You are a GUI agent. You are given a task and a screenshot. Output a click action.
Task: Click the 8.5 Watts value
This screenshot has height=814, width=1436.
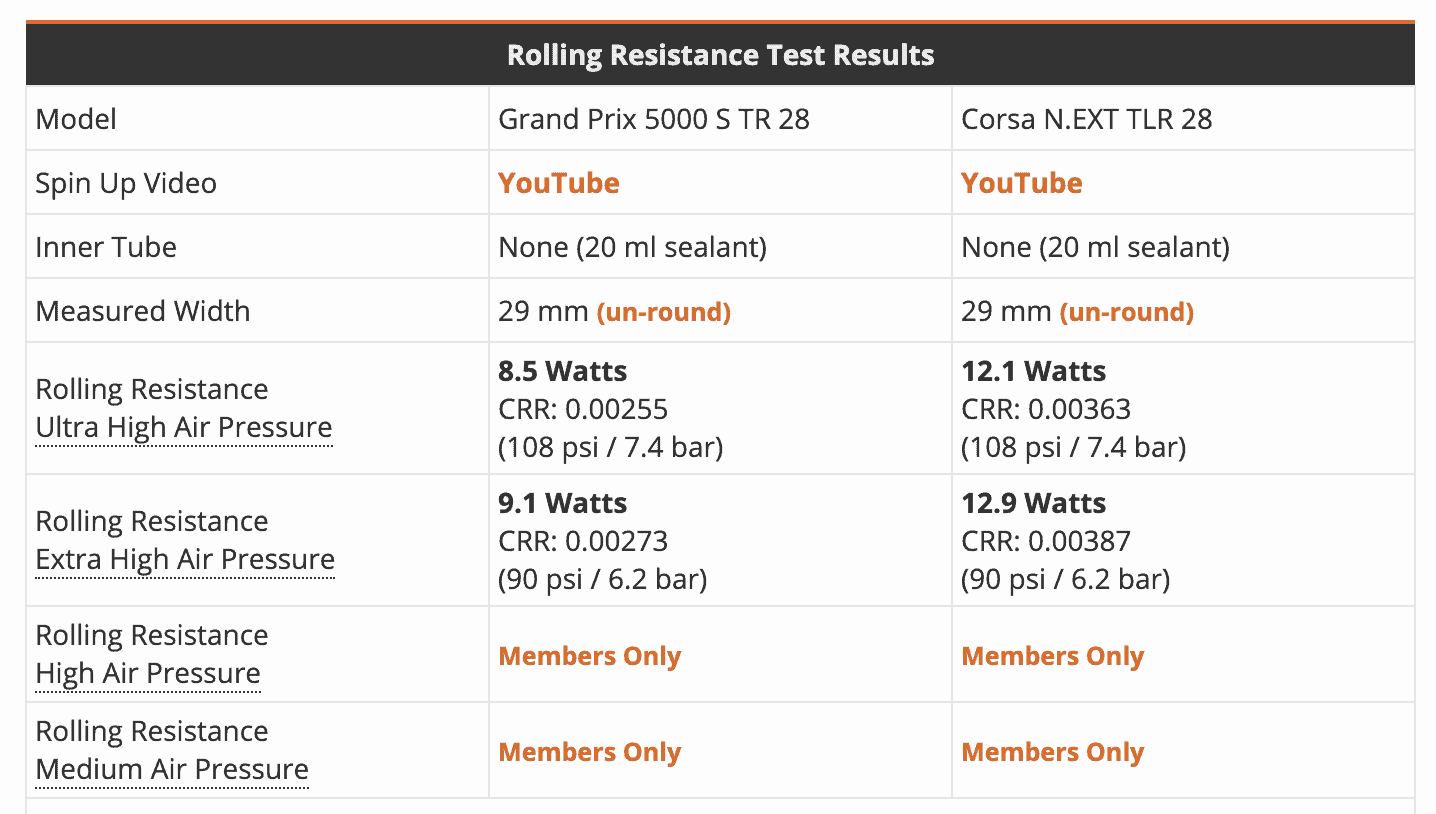[563, 371]
